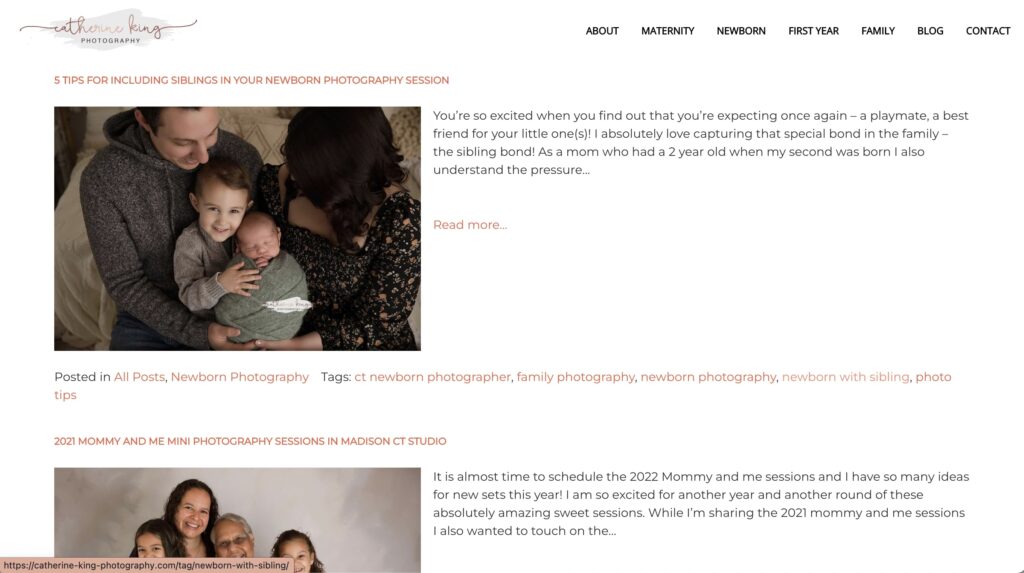Screen dimensions: 1024x573
Task: Open the Newborn Photography category link
Action: [240, 377]
